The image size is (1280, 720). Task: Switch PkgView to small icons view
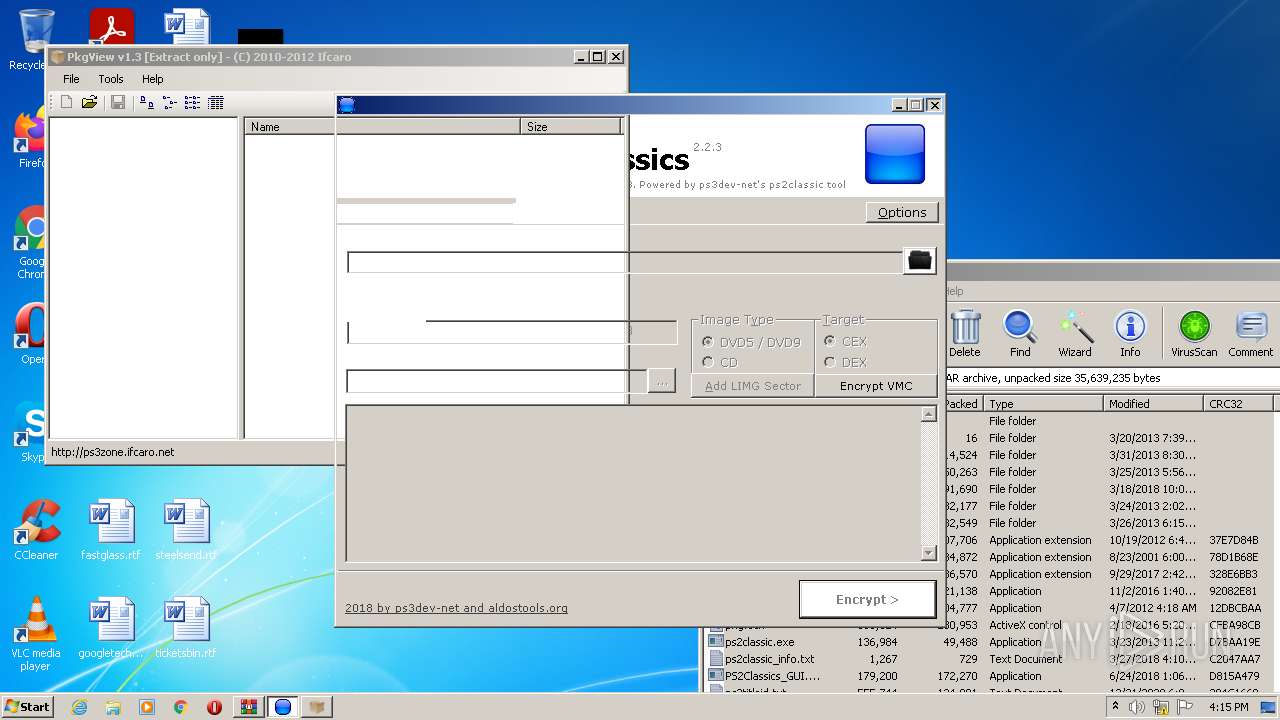169,102
